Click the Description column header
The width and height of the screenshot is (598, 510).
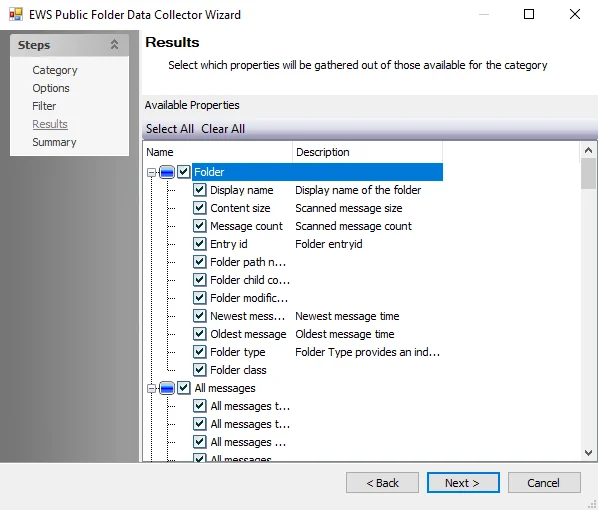368,152
